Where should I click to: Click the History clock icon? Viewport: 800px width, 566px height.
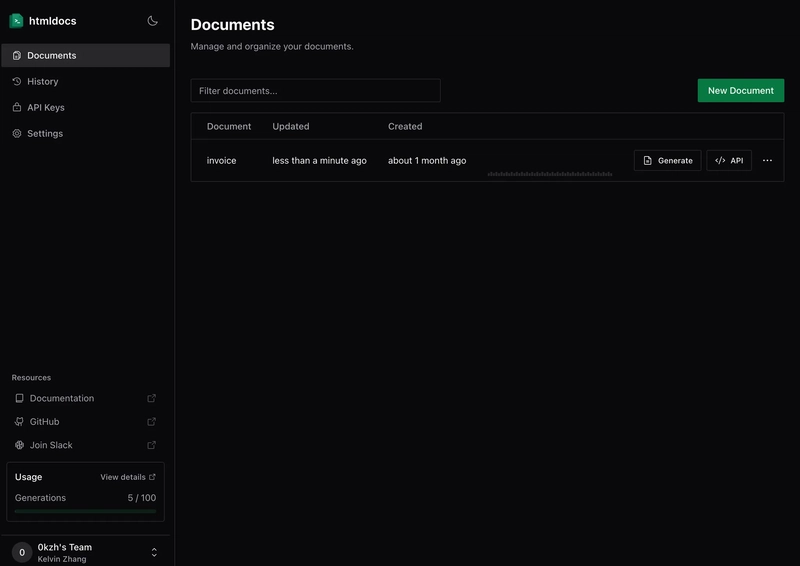(17, 81)
